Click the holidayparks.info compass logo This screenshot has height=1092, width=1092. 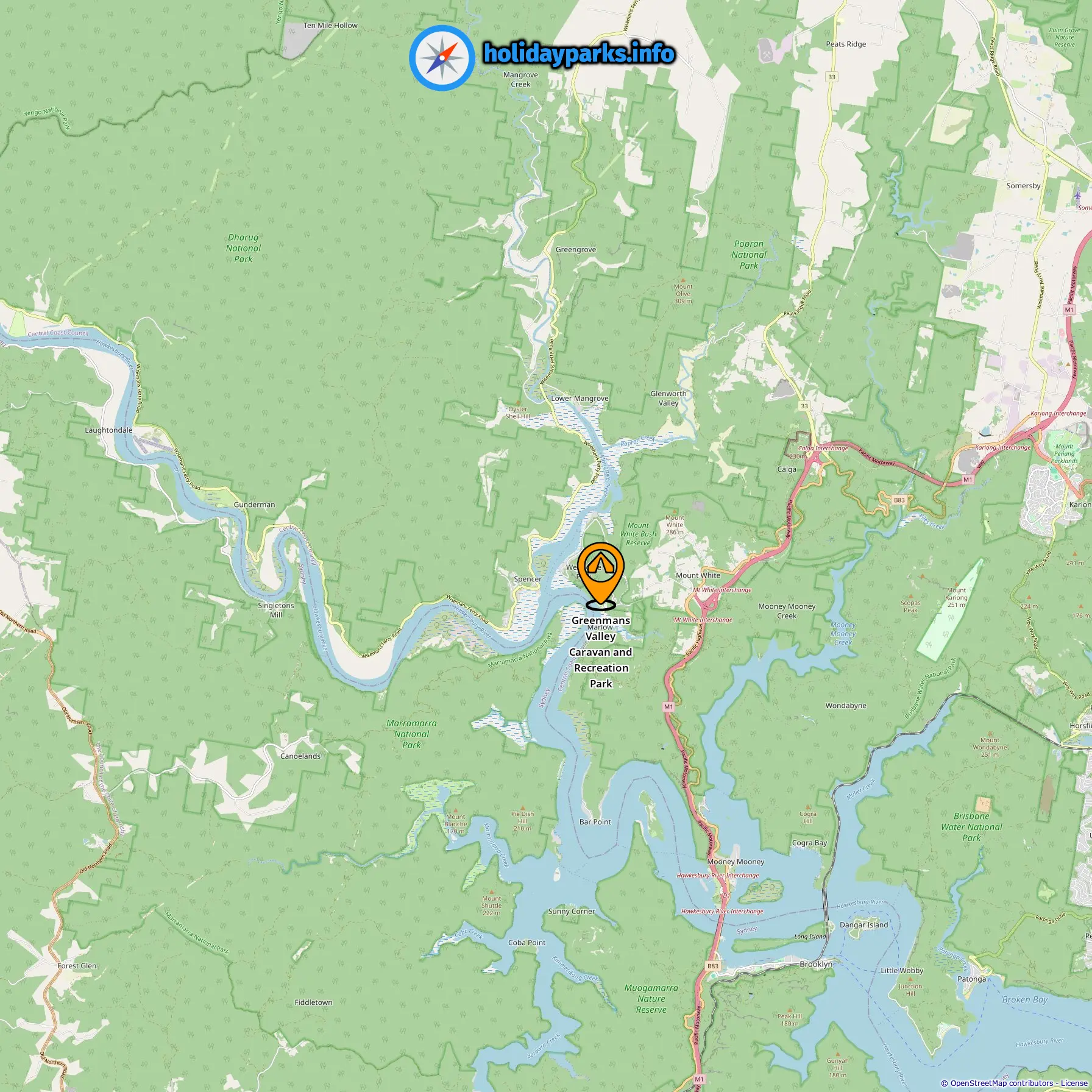(x=442, y=58)
